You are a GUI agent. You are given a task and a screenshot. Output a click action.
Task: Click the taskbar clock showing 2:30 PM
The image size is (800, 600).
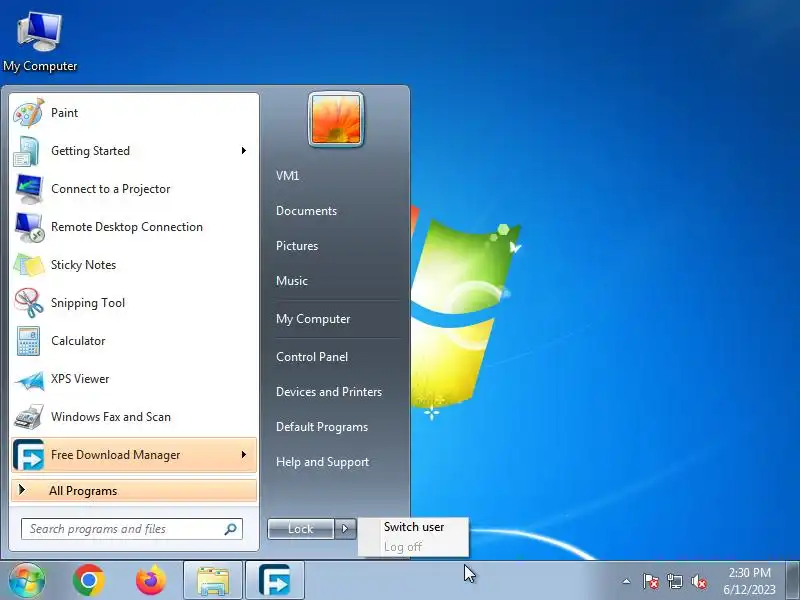coord(749,581)
